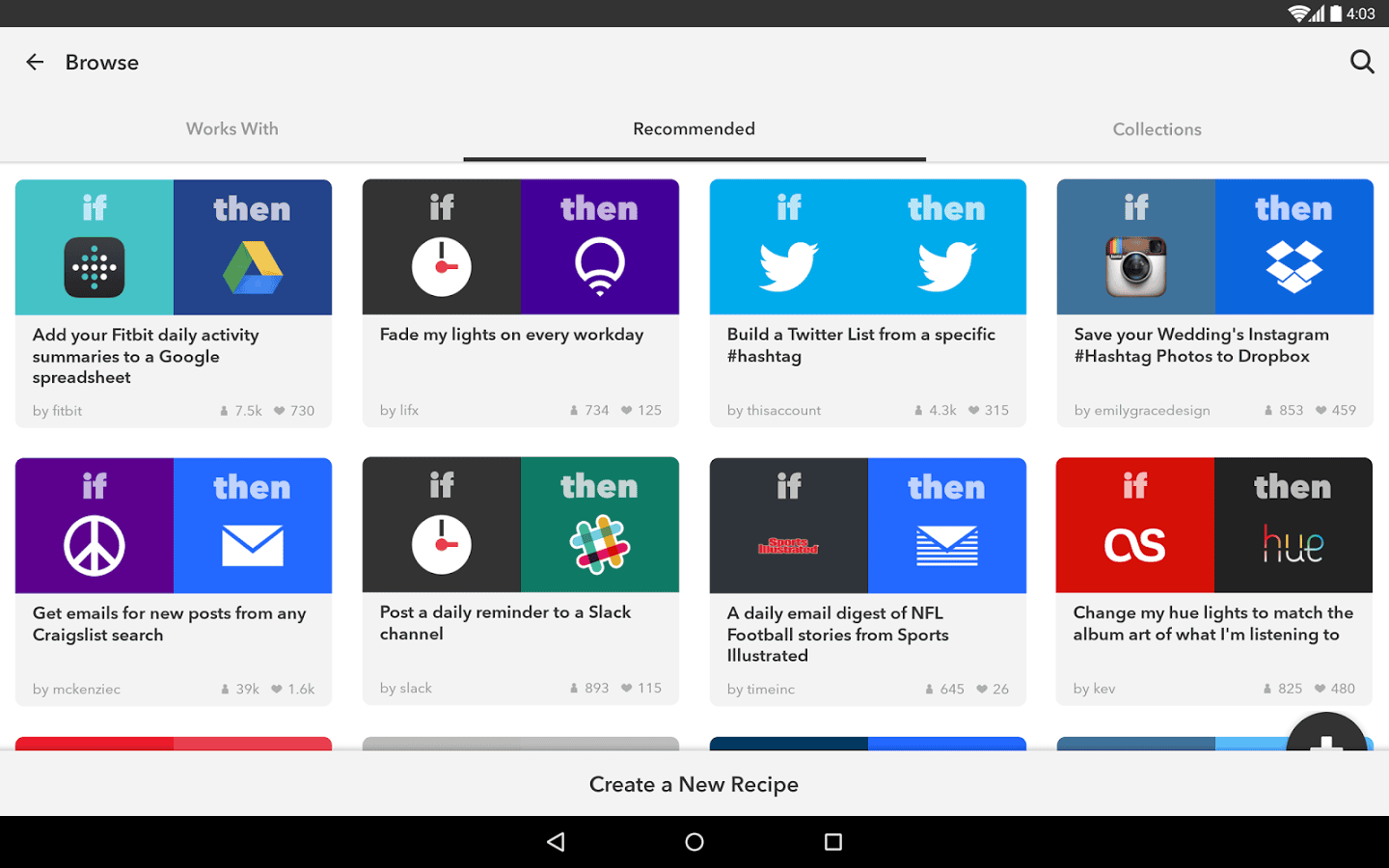Tap the user count 39k on Craigslist recipe
The width and height of the screenshot is (1389, 868).
(x=240, y=689)
